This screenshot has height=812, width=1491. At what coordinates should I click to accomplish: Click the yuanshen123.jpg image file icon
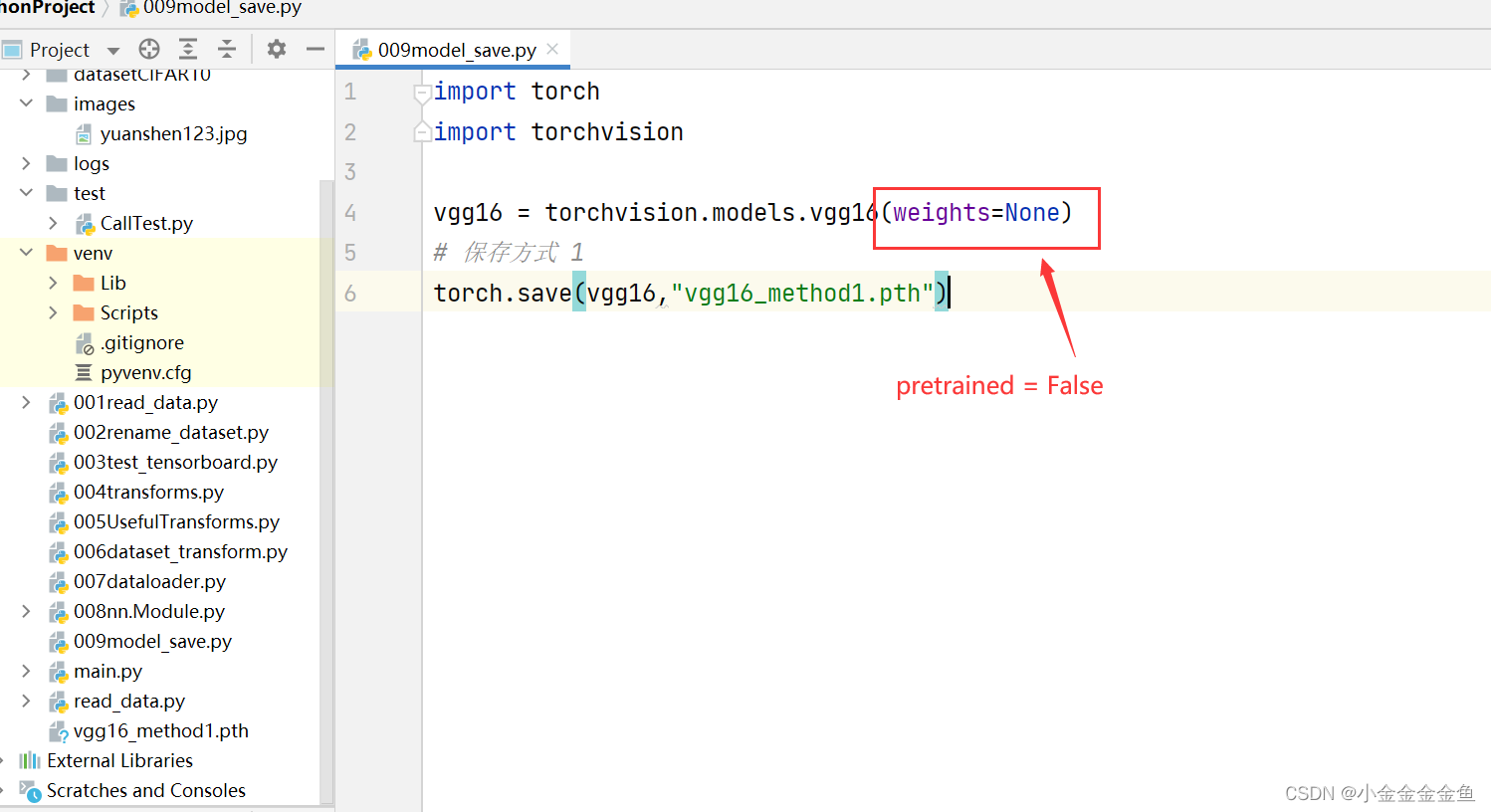click(x=85, y=134)
